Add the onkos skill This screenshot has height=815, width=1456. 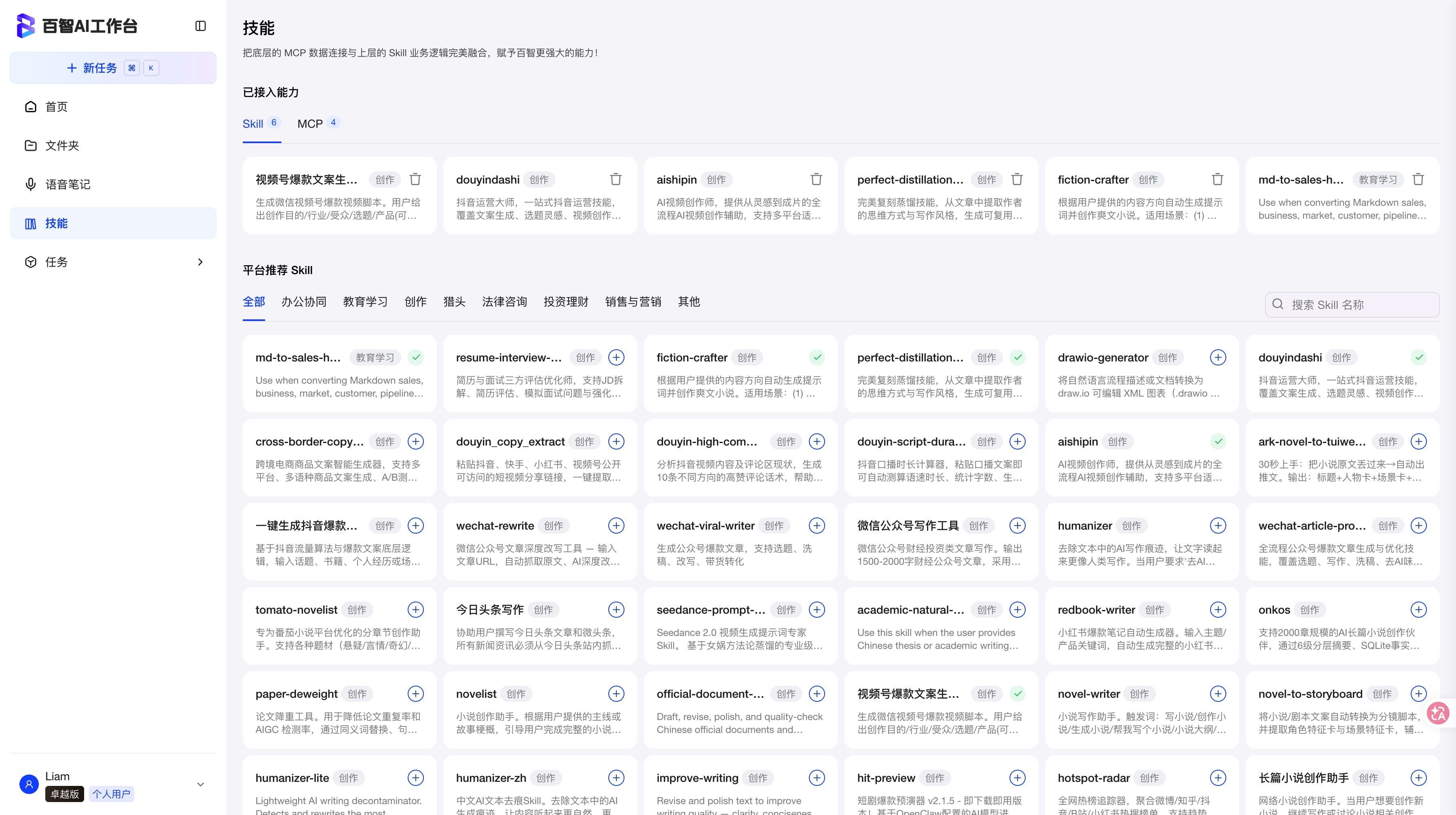(x=1419, y=610)
